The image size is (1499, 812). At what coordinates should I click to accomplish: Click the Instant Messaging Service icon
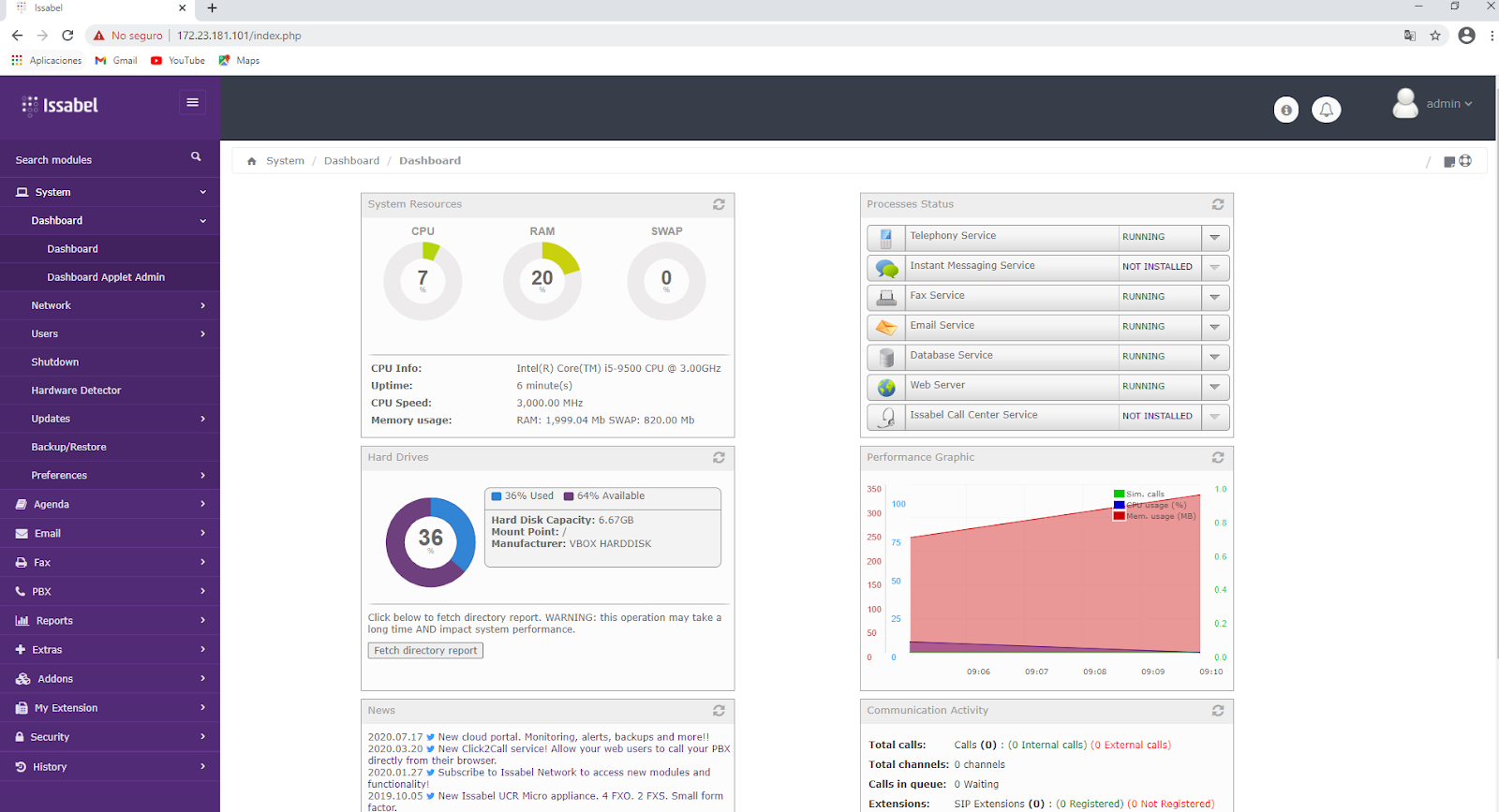pos(886,268)
